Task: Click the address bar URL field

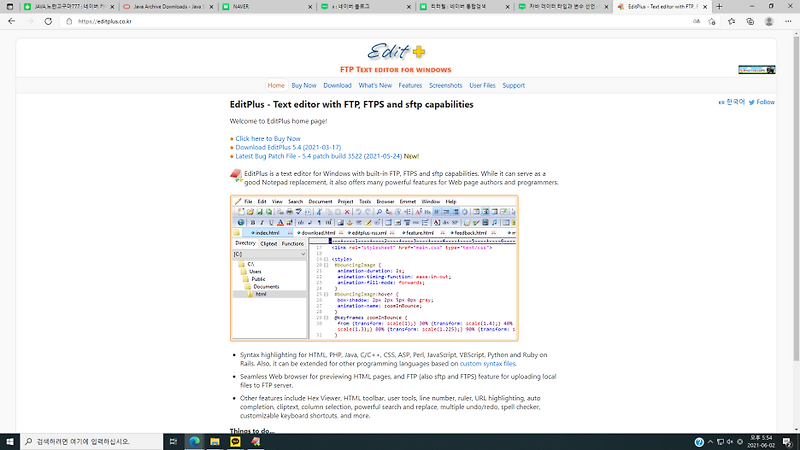Action: click(378, 21)
